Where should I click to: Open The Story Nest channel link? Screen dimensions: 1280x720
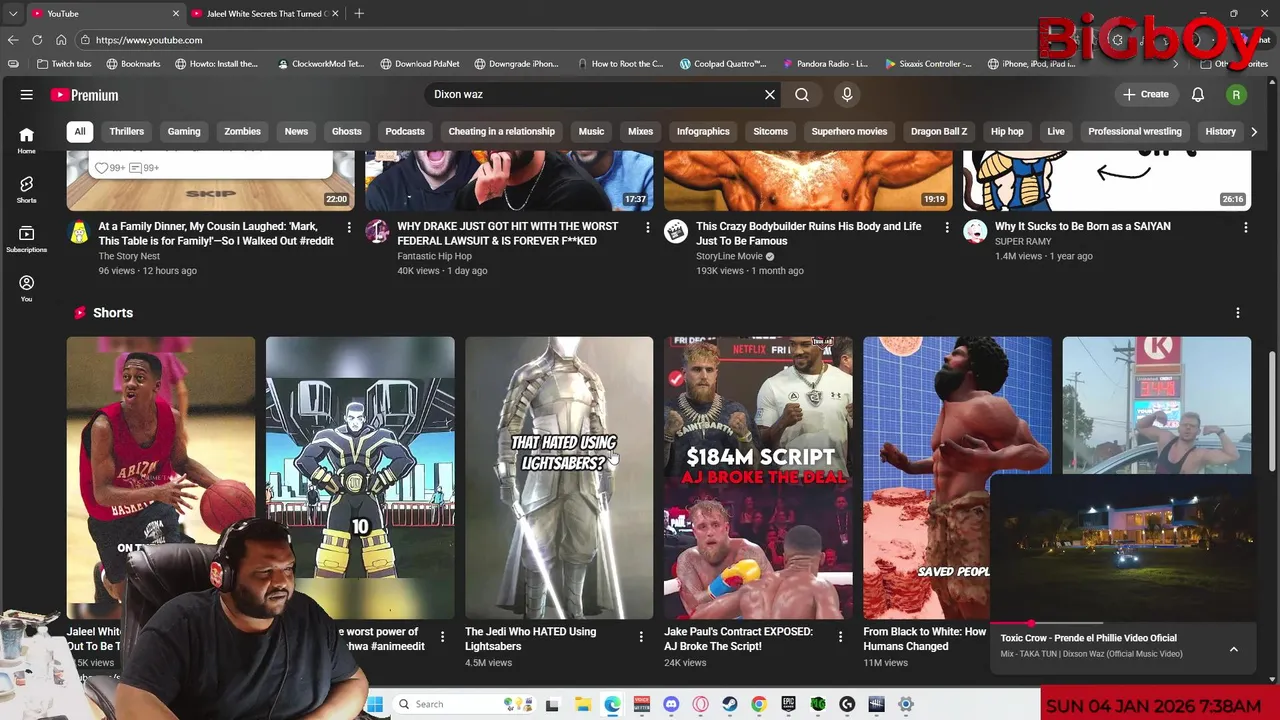tap(129, 256)
